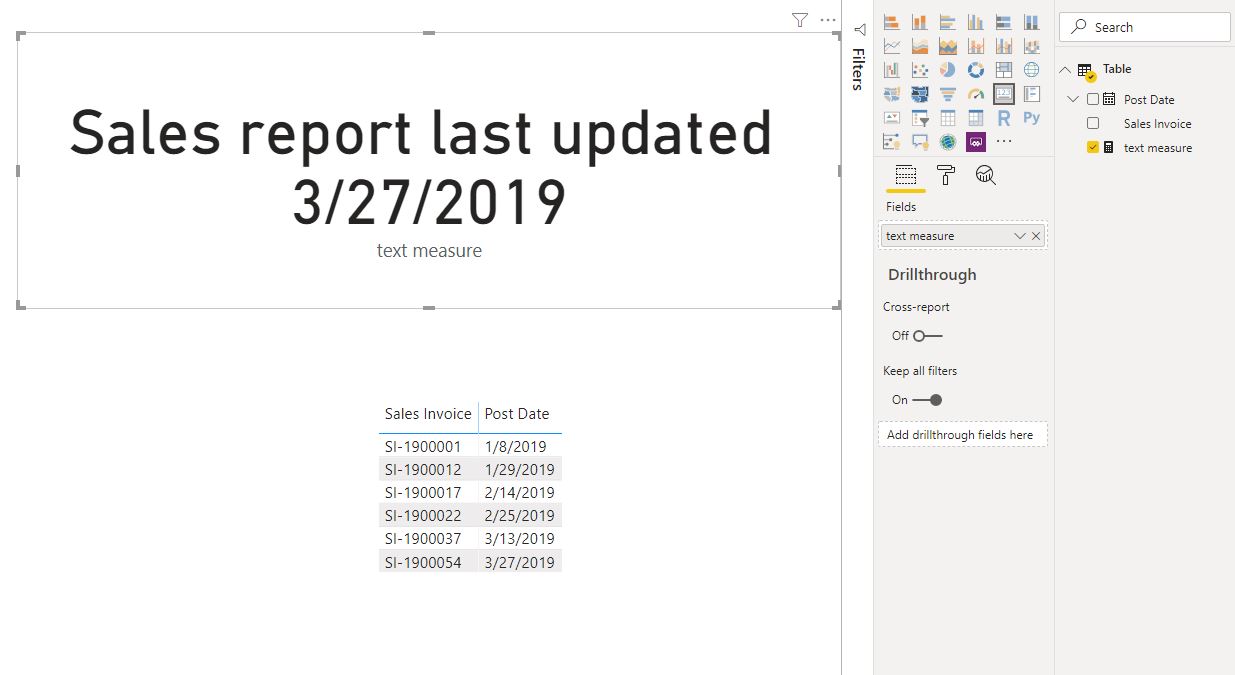Screen dimensions: 1235x675
Task: Select the 100% stacked bar chart visual
Action: coord(1004,21)
